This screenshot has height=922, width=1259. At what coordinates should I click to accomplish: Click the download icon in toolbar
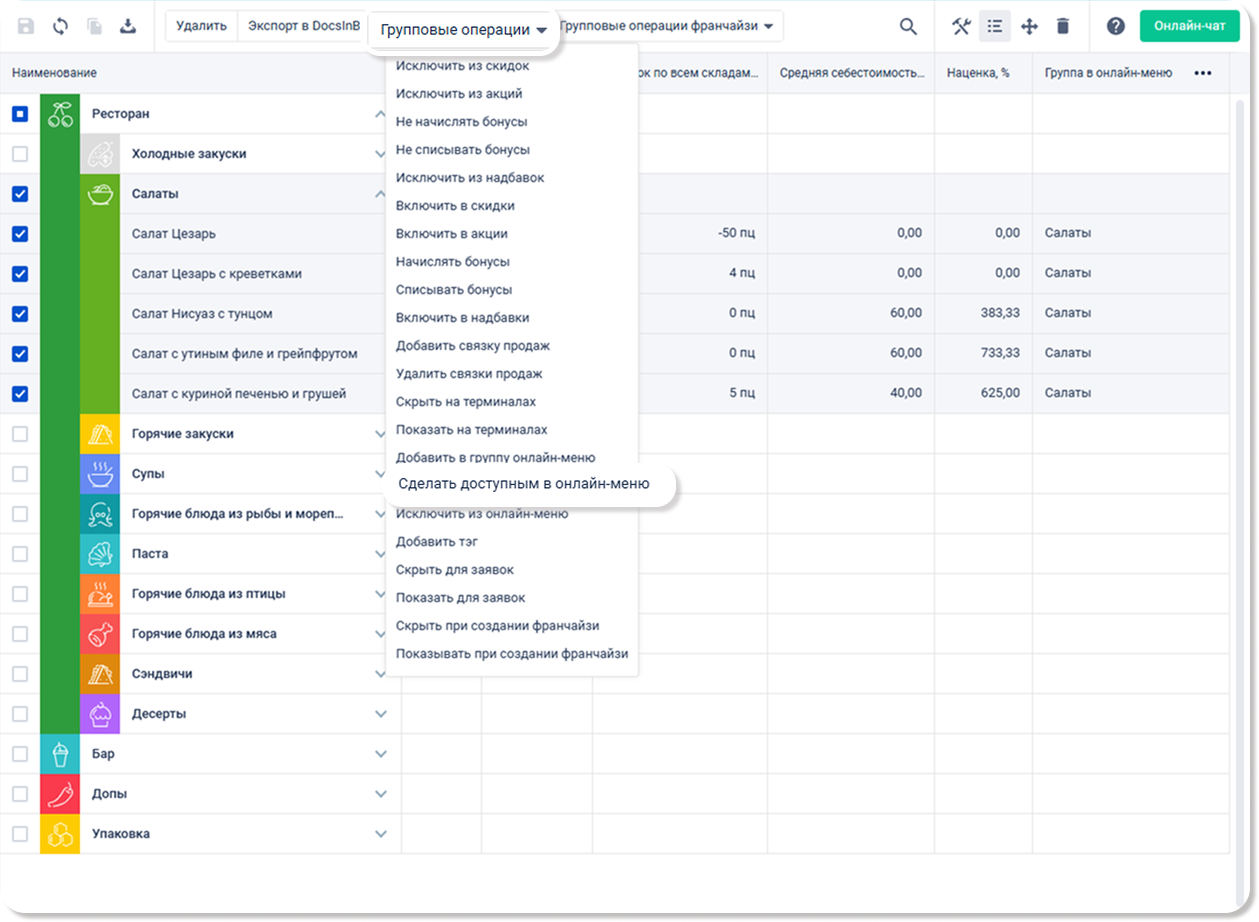(127, 27)
